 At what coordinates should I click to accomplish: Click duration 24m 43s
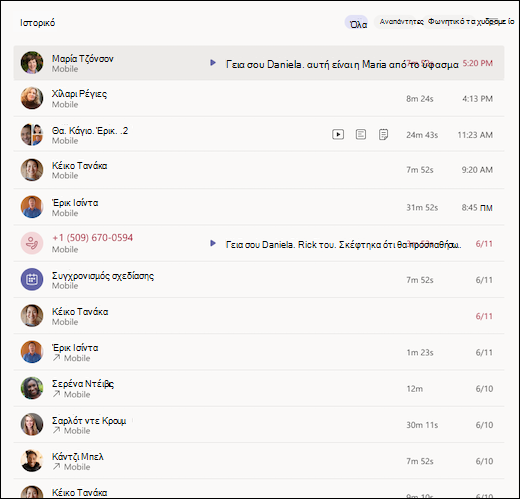click(422, 135)
